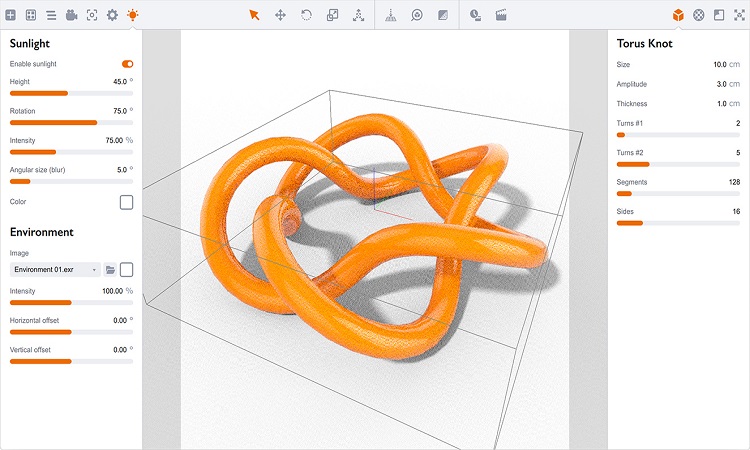Image resolution: width=750 pixels, height=450 pixels.
Task: Click the sunlight Height slider
Action: coord(71,93)
